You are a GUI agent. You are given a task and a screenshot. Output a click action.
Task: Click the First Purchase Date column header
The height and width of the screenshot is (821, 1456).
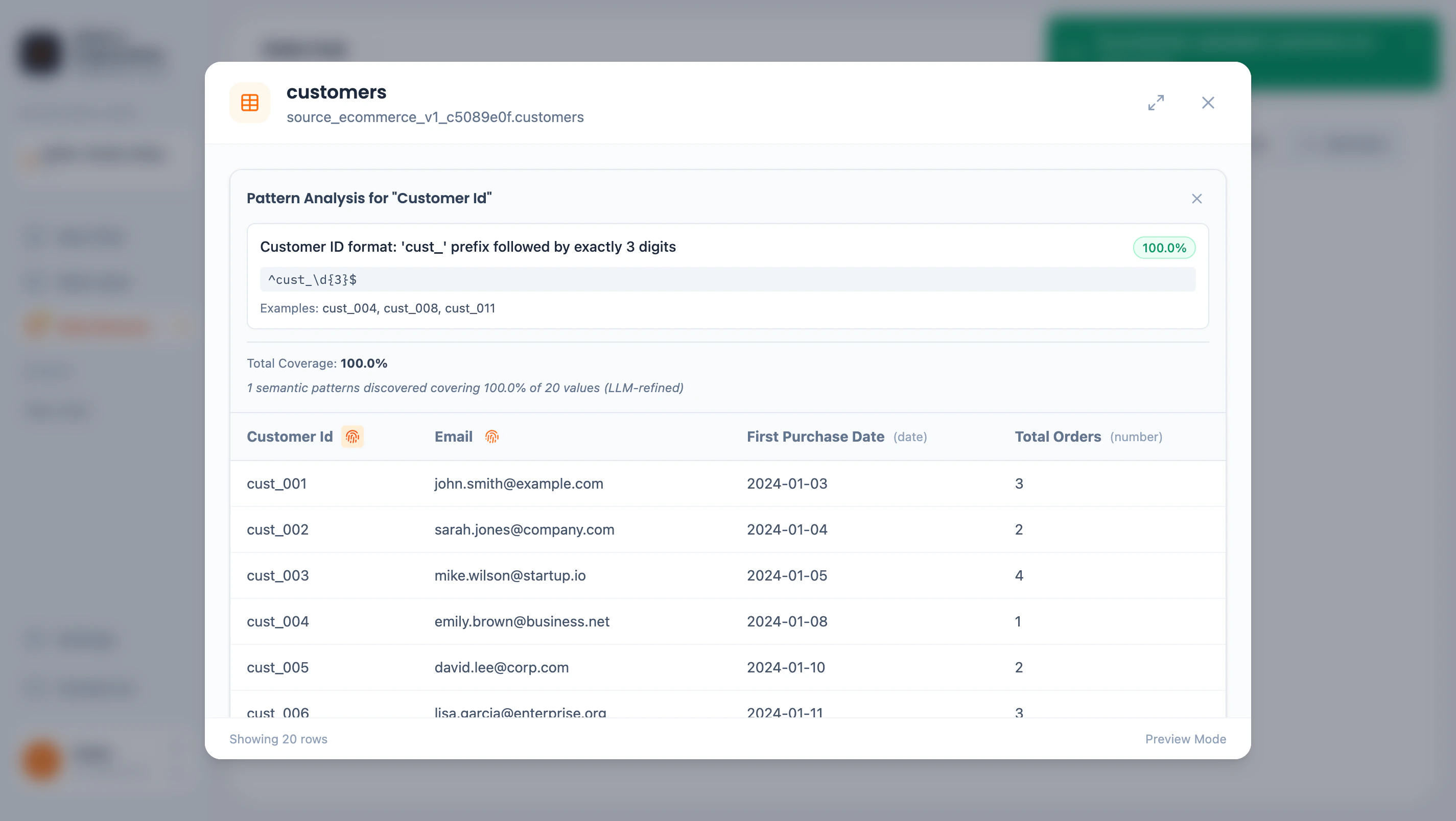(x=815, y=437)
